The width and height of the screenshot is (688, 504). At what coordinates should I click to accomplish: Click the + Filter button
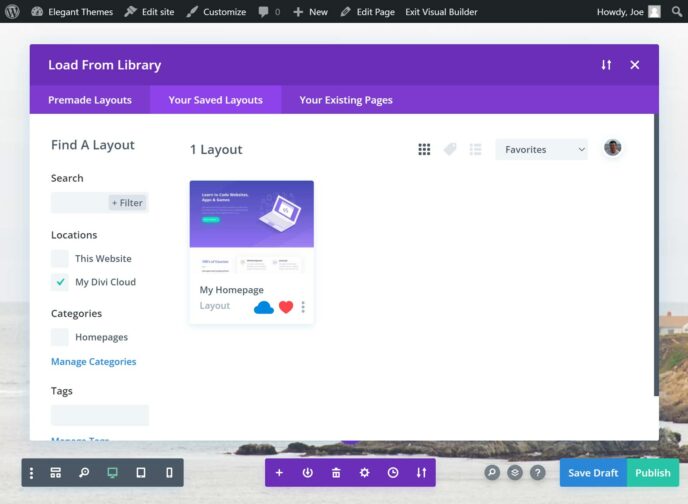pos(127,203)
